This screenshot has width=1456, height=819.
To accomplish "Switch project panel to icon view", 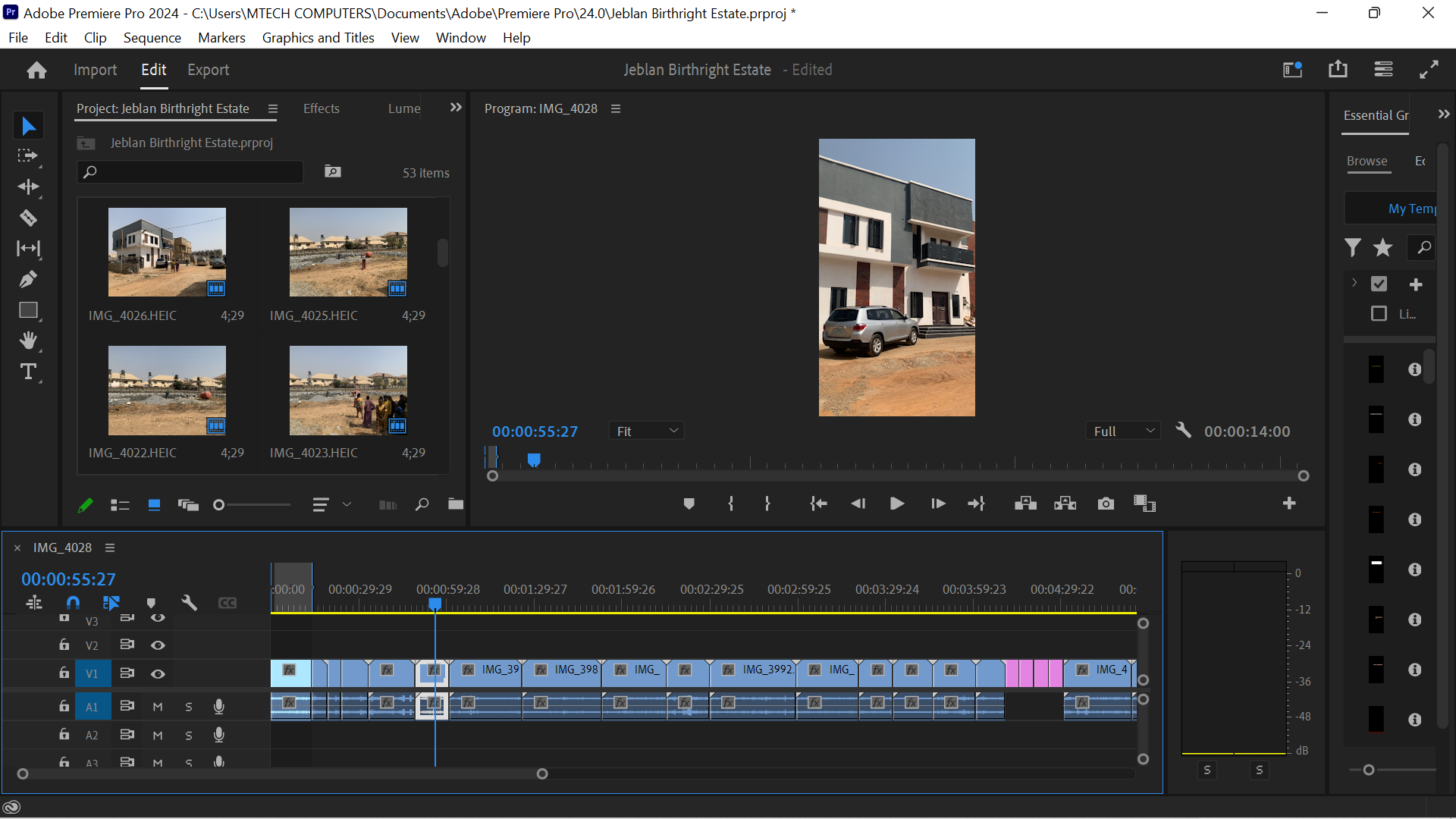I will (154, 505).
